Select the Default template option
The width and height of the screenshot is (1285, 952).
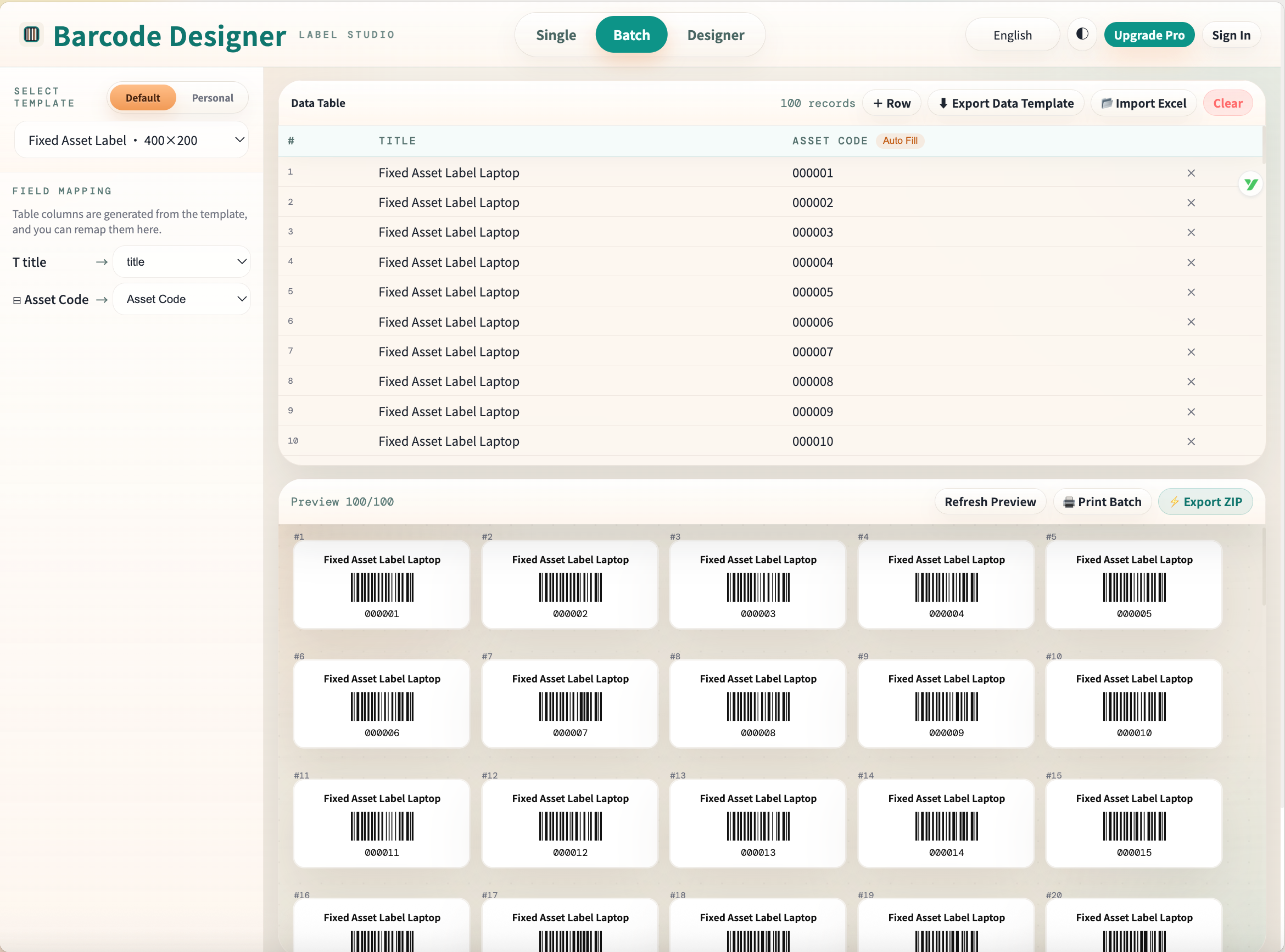[142, 97]
